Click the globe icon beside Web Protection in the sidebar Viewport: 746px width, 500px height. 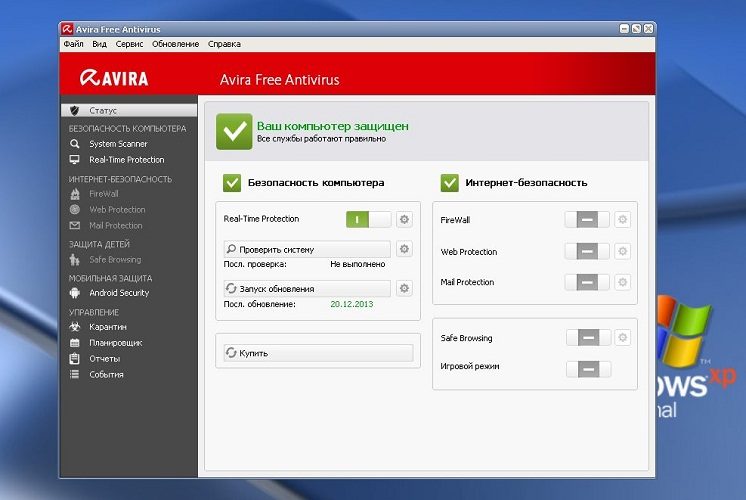(x=75, y=209)
